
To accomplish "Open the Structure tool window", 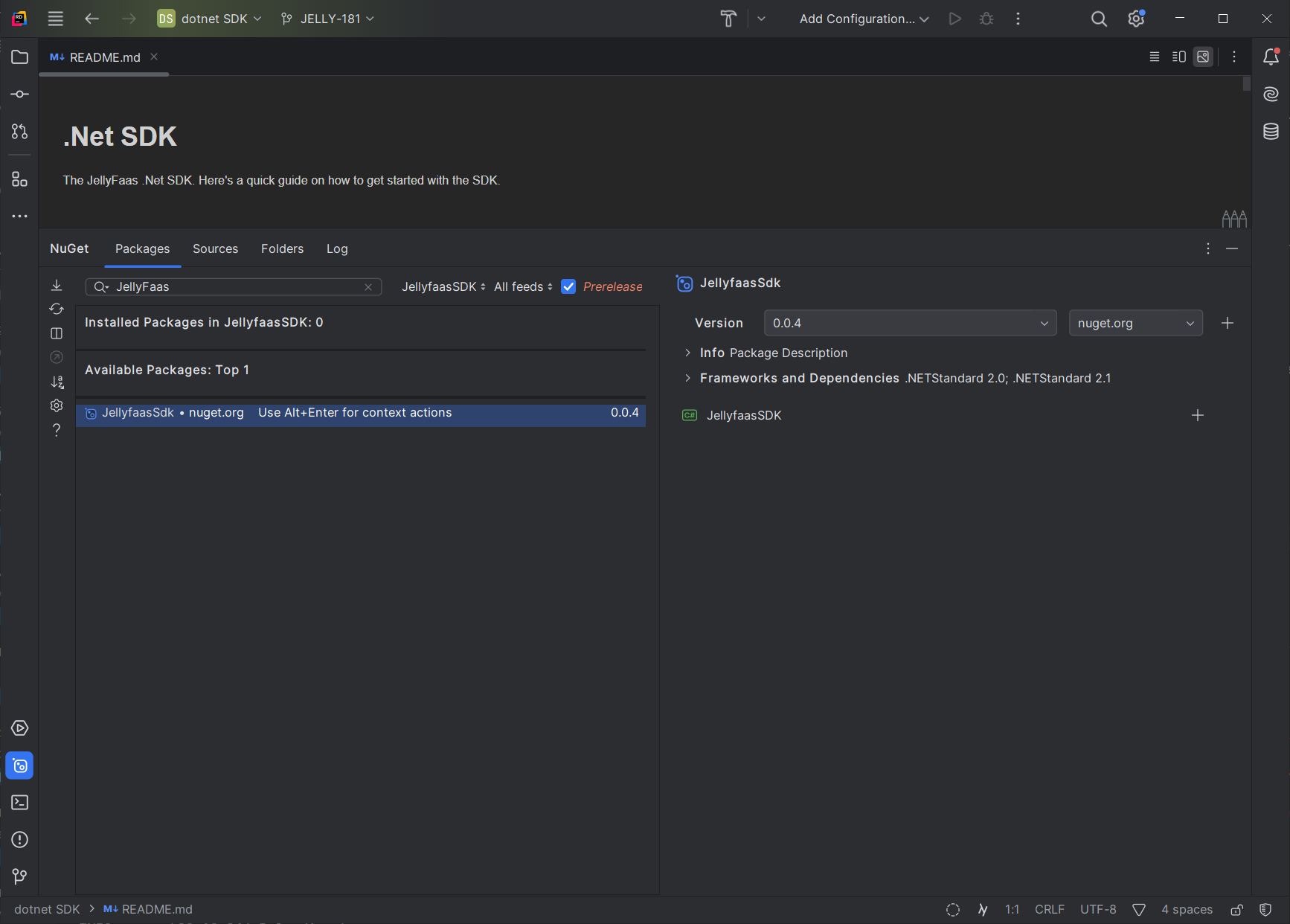I will point(20,179).
